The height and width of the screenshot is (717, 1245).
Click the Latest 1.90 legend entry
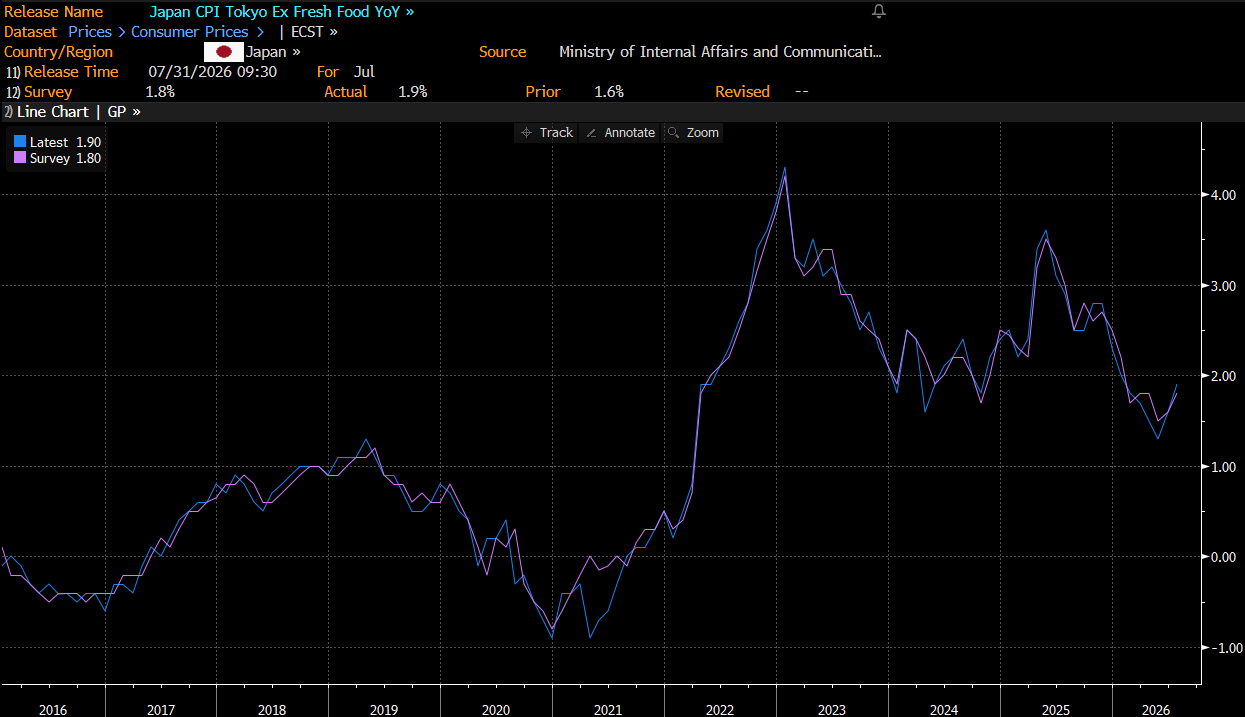(x=57, y=142)
